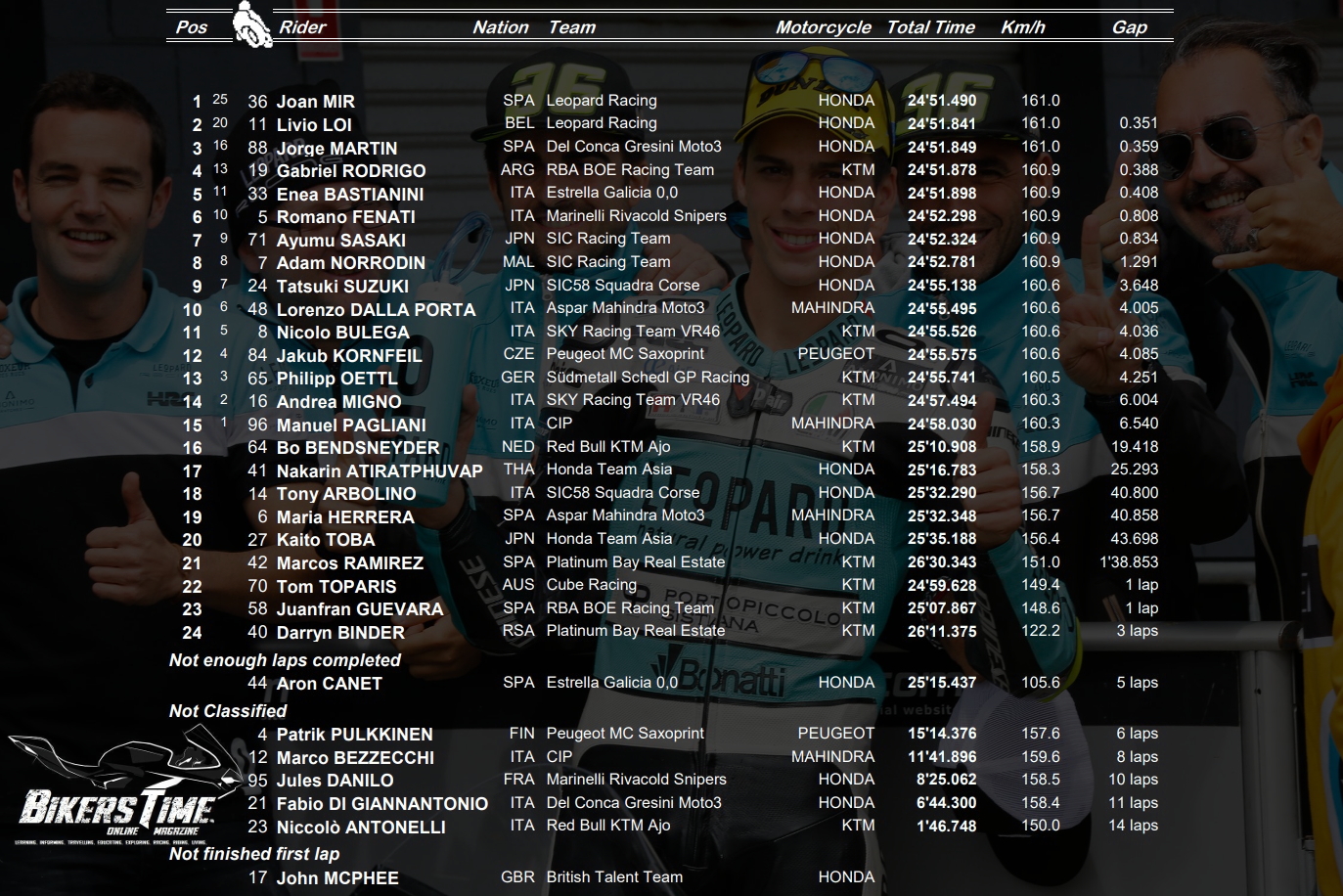
Task: Click the Team column header
Action: pyautogui.click(x=572, y=27)
